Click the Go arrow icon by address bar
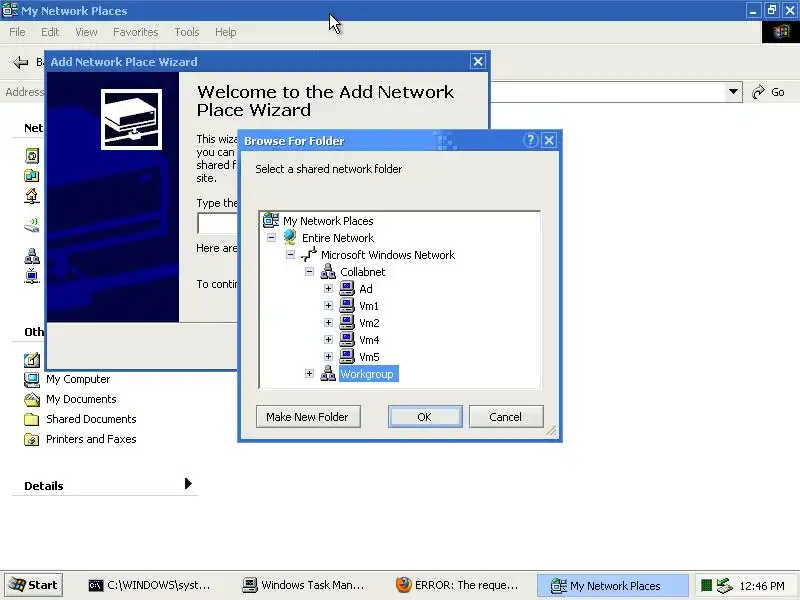The image size is (800, 600). [x=758, y=92]
